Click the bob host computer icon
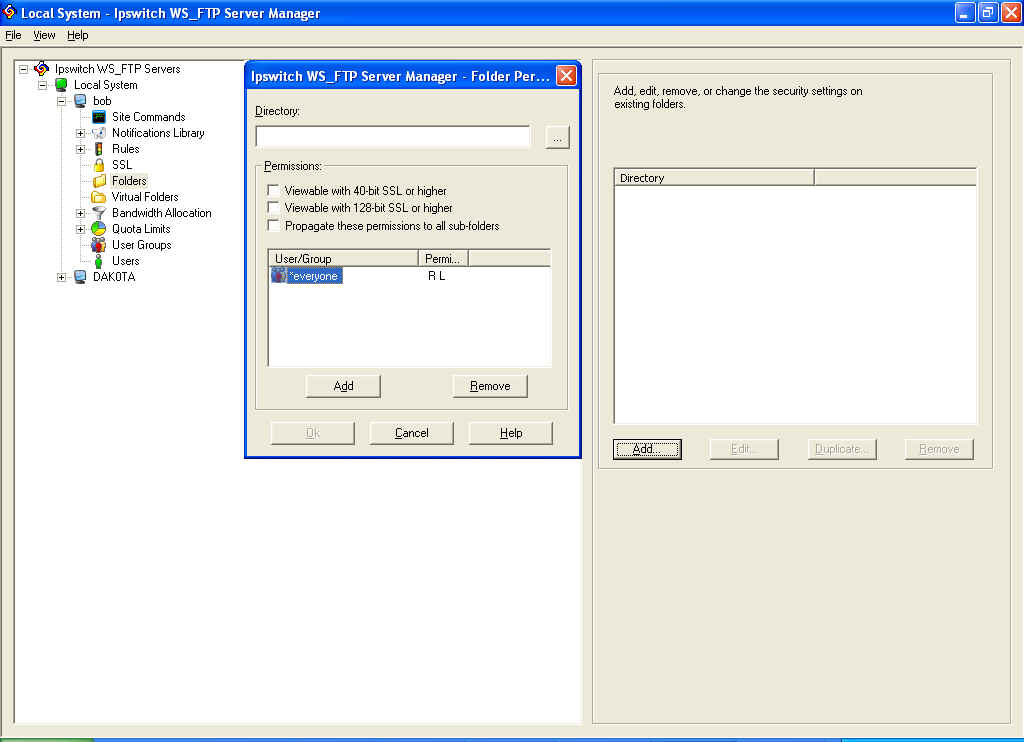The height and width of the screenshot is (742, 1024). tap(80, 101)
